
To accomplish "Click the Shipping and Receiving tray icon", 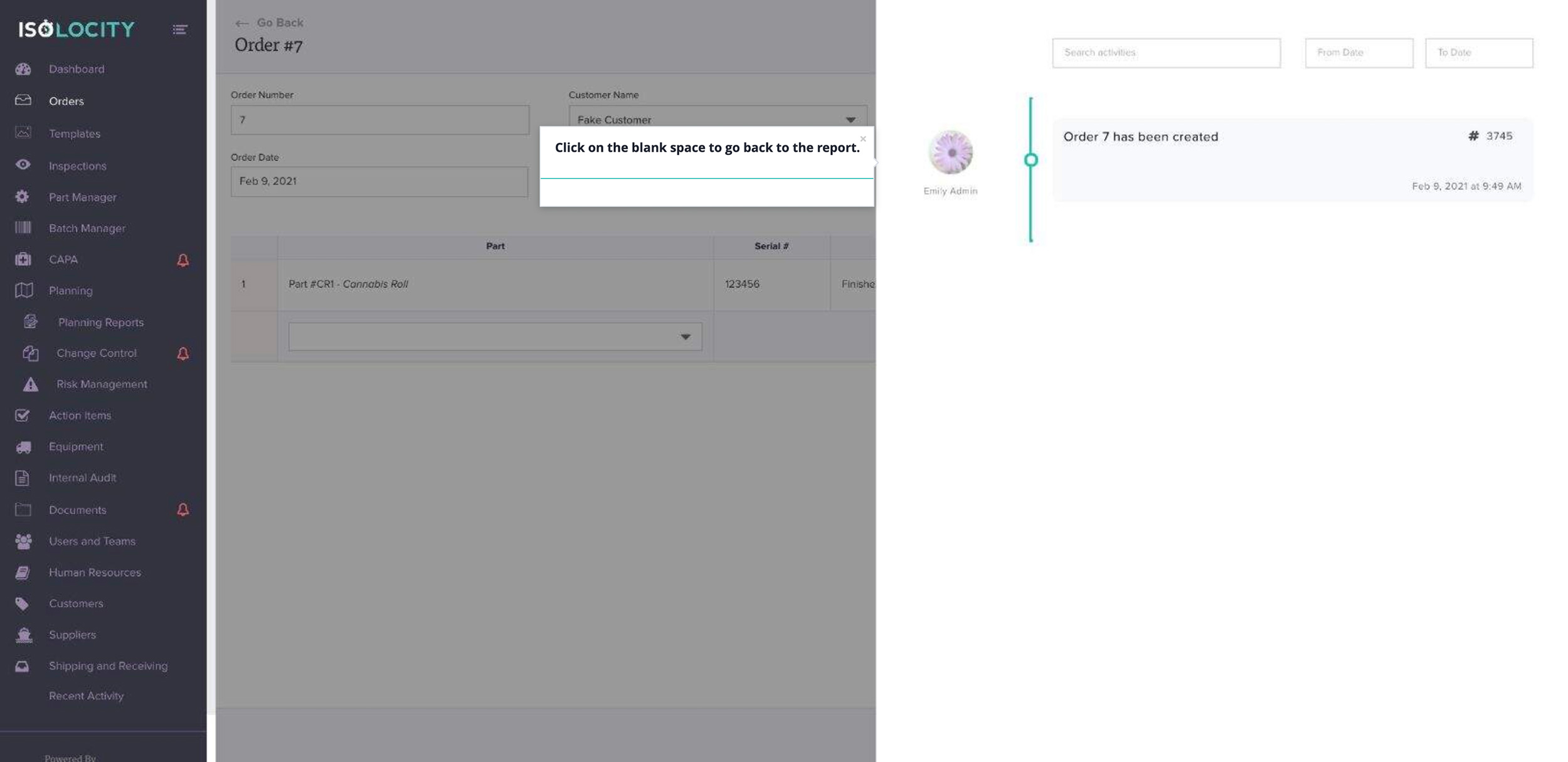I will click(x=22, y=666).
